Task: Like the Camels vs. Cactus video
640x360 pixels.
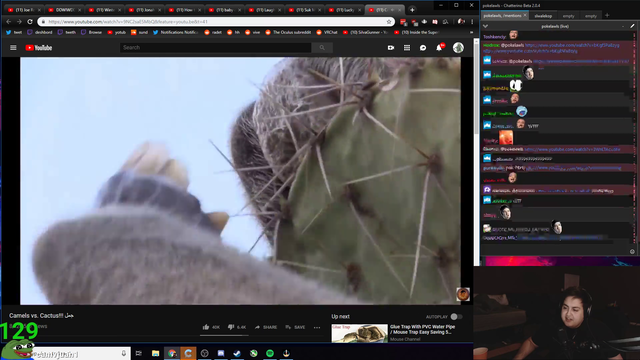Action: pos(211,327)
